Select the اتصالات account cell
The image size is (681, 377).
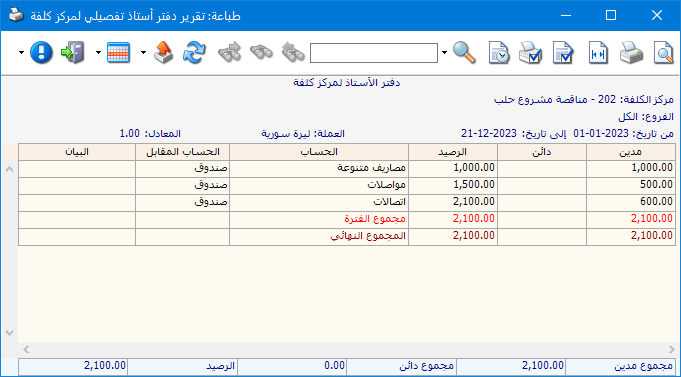click(x=319, y=203)
